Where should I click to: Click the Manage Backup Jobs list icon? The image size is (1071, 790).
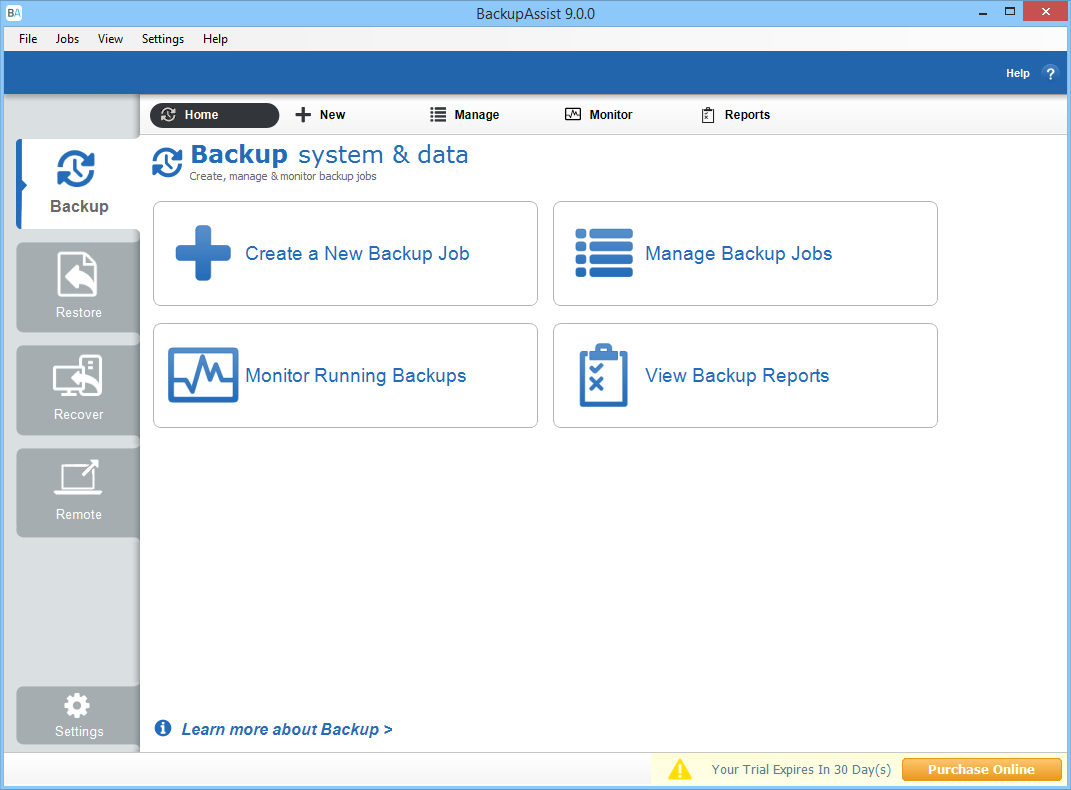pyautogui.click(x=603, y=253)
